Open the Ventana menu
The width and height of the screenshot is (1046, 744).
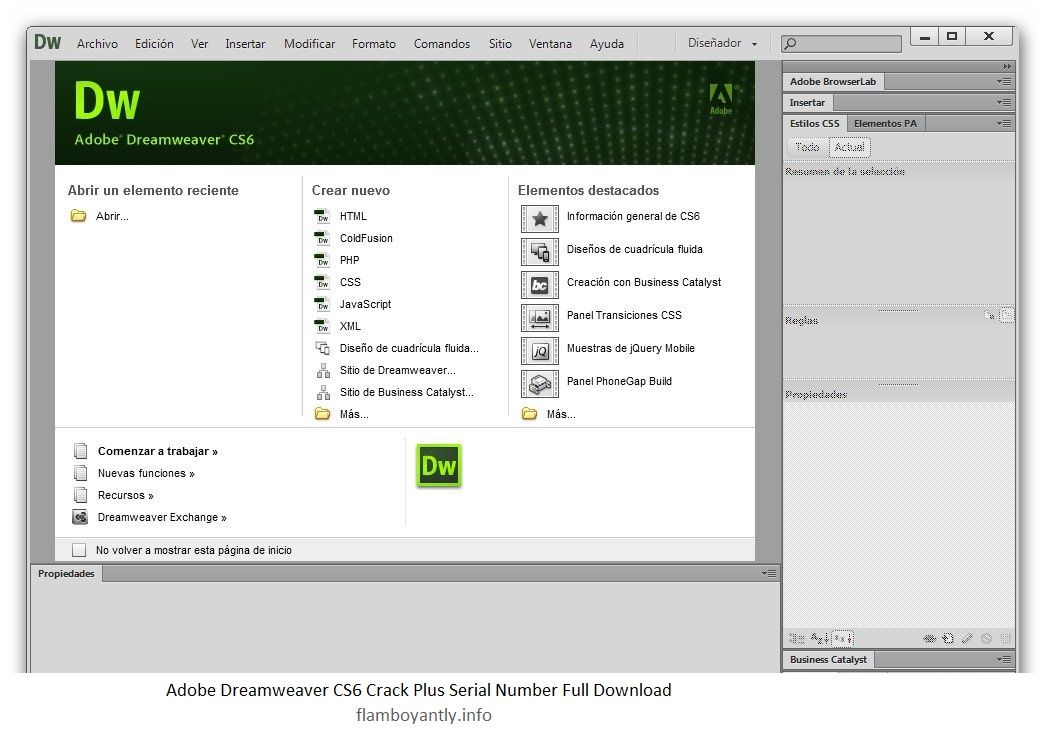[x=550, y=43]
